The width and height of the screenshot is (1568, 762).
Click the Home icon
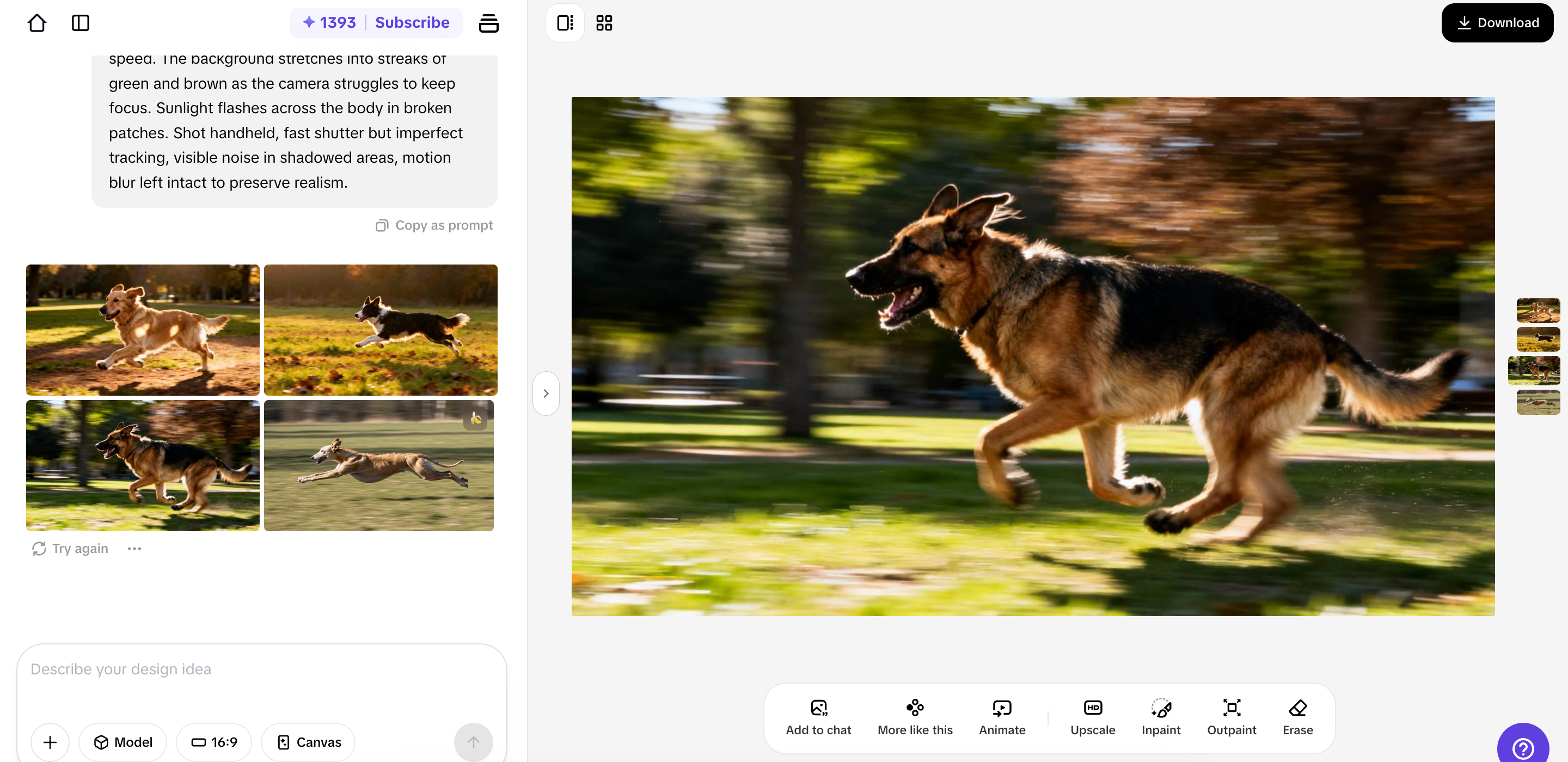(37, 23)
